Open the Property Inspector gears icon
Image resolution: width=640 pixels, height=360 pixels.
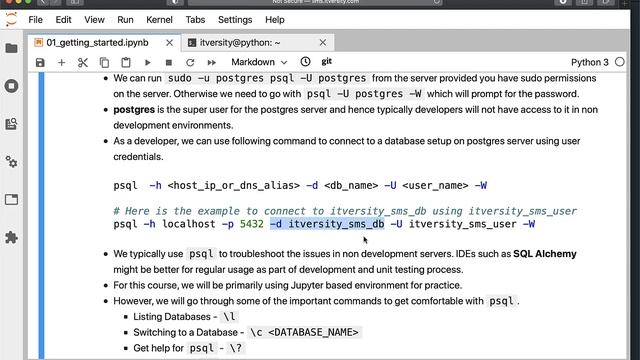tap(11, 162)
